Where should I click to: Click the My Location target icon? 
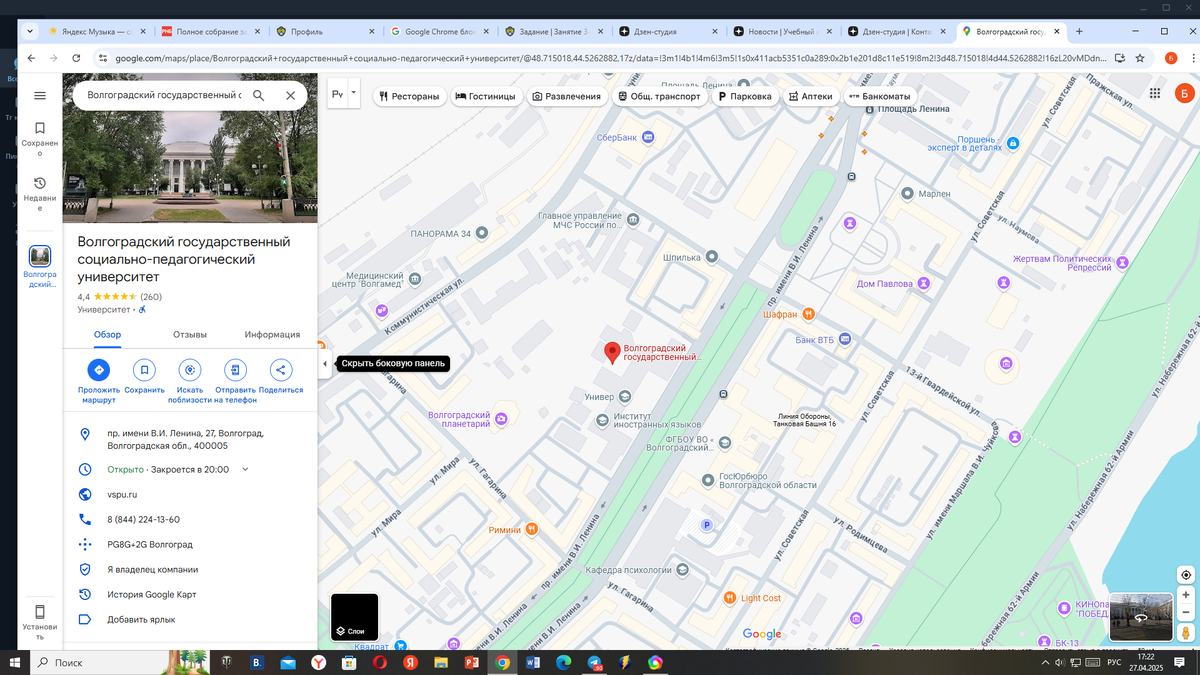coord(1185,575)
